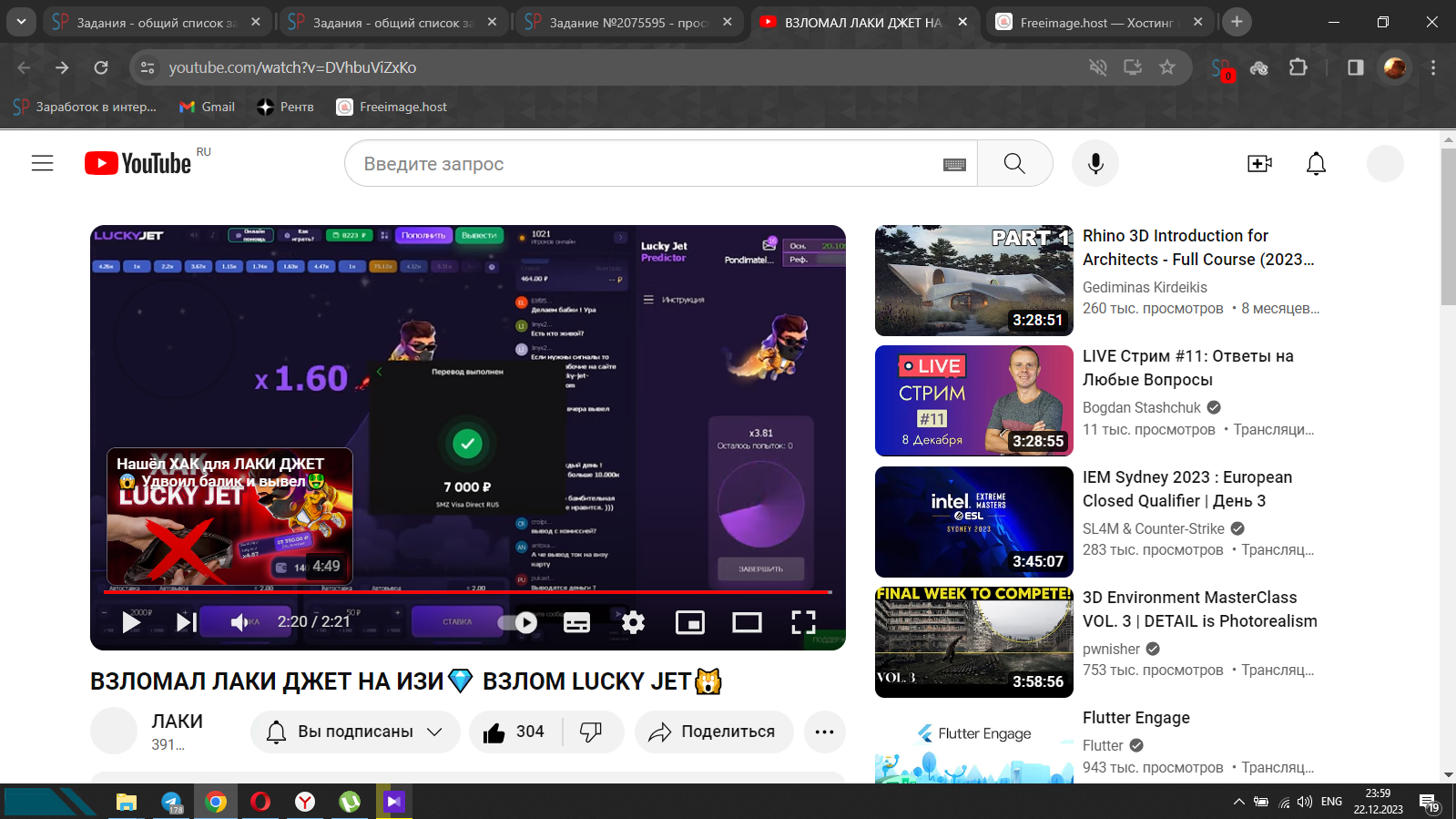Viewport: 1456px width, 819px height.
Task: Open the Rhino 3D Introduction video thumbnail
Action: point(973,281)
